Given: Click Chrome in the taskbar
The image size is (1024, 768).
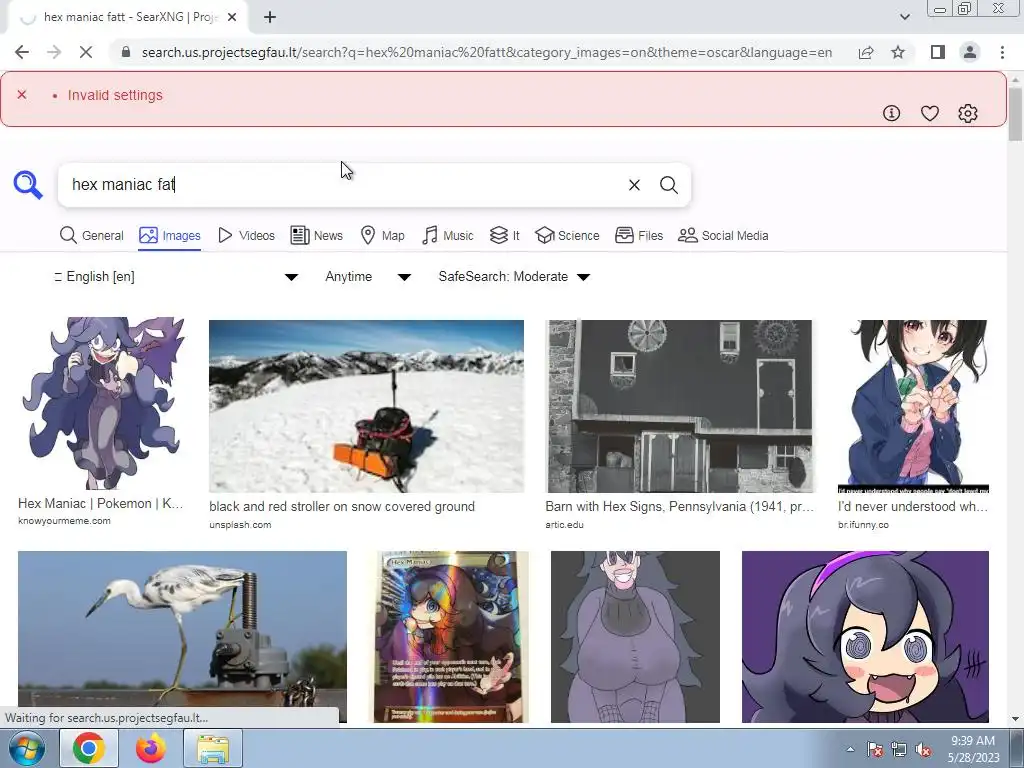Looking at the screenshot, I should click(x=89, y=748).
